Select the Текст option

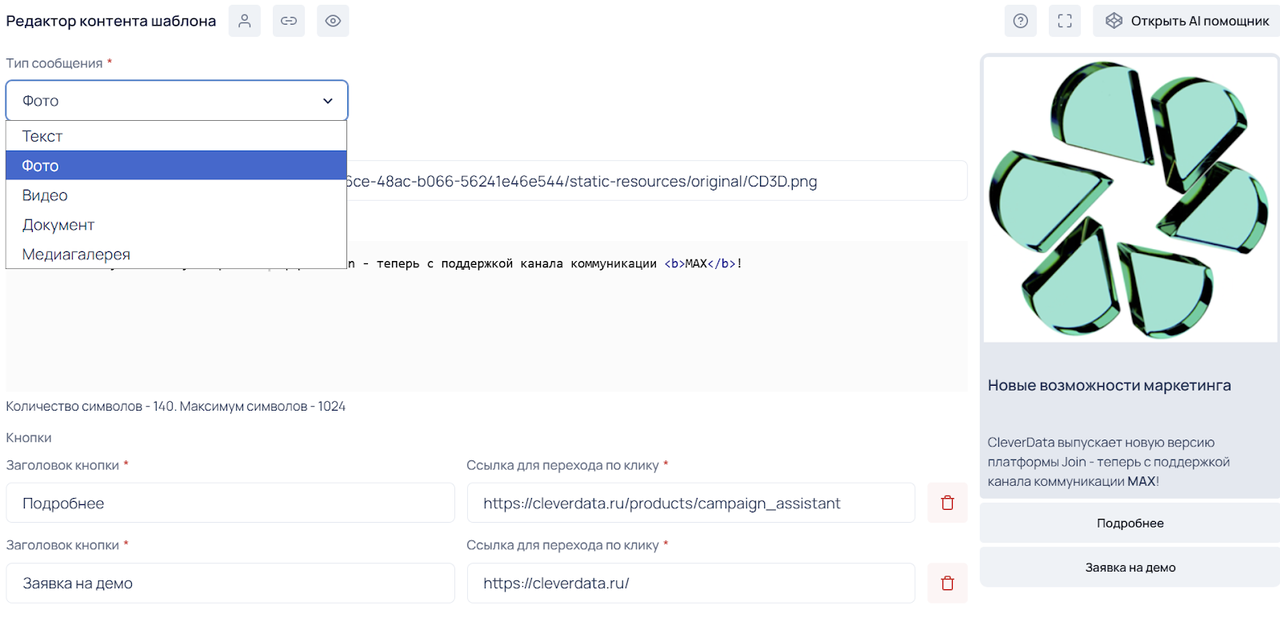point(176,136)
